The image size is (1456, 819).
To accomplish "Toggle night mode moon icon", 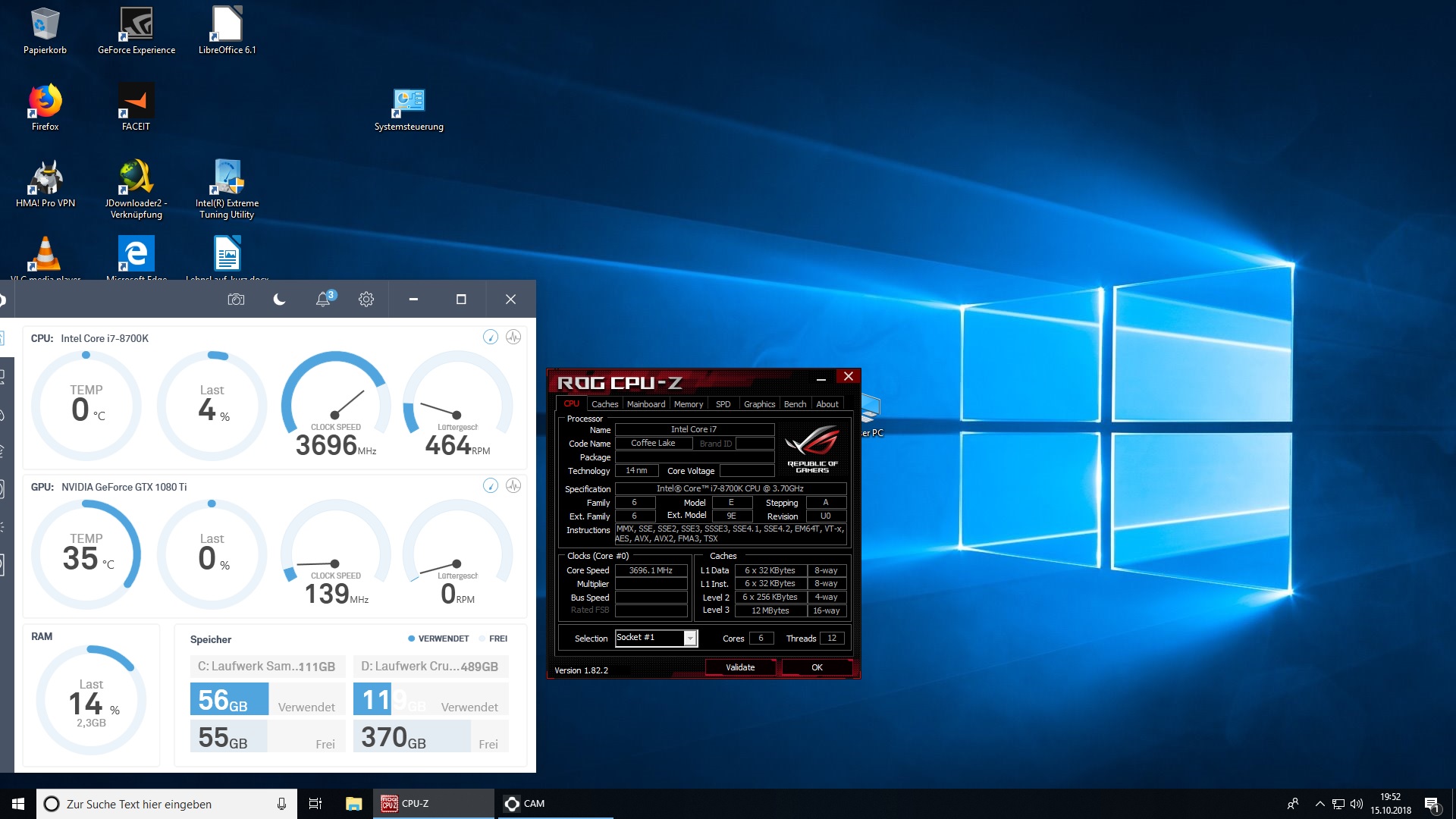I will (279, 300).
